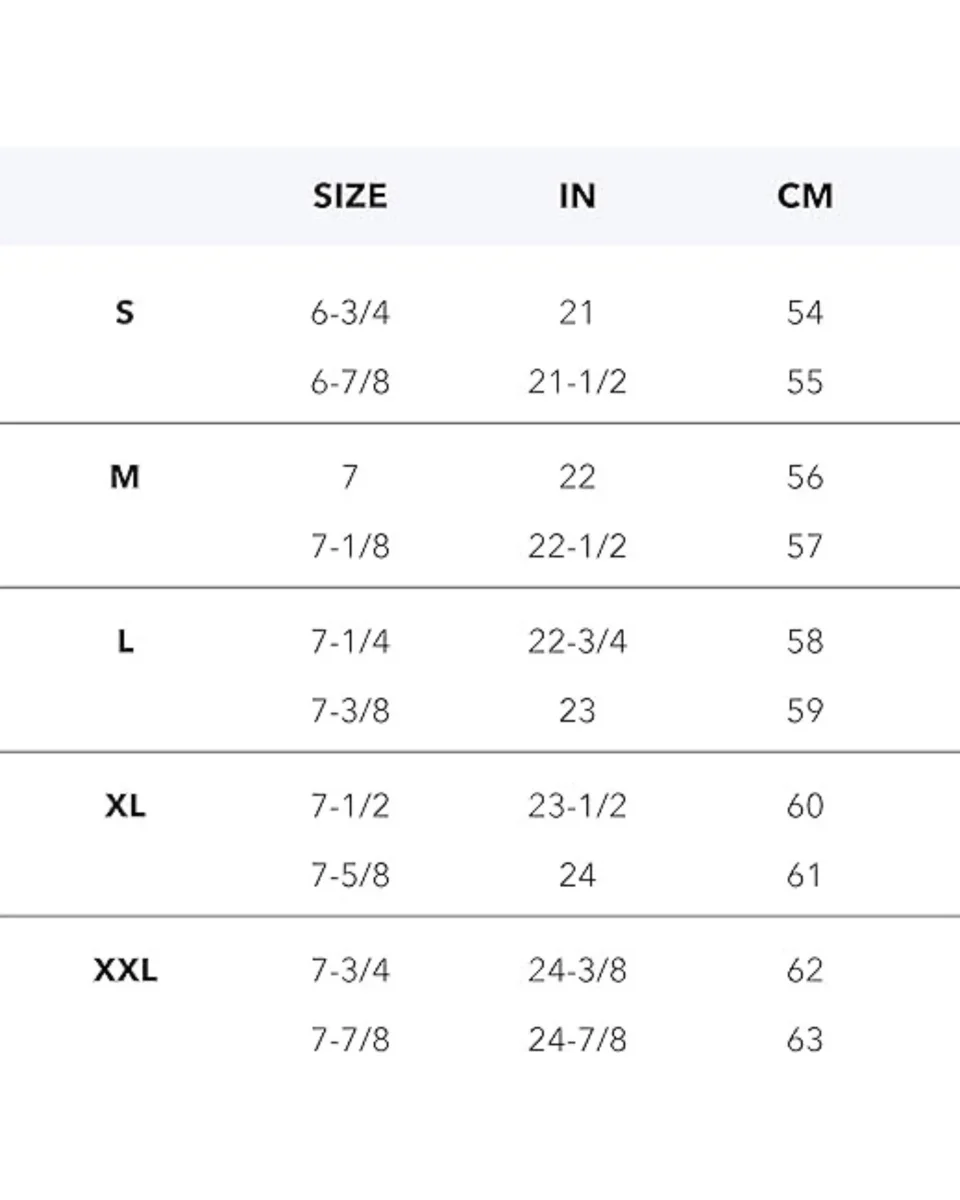Viewport: 960px width, 1200px height.
Task: Select the XXL size row label
Action: pos(125,970)
